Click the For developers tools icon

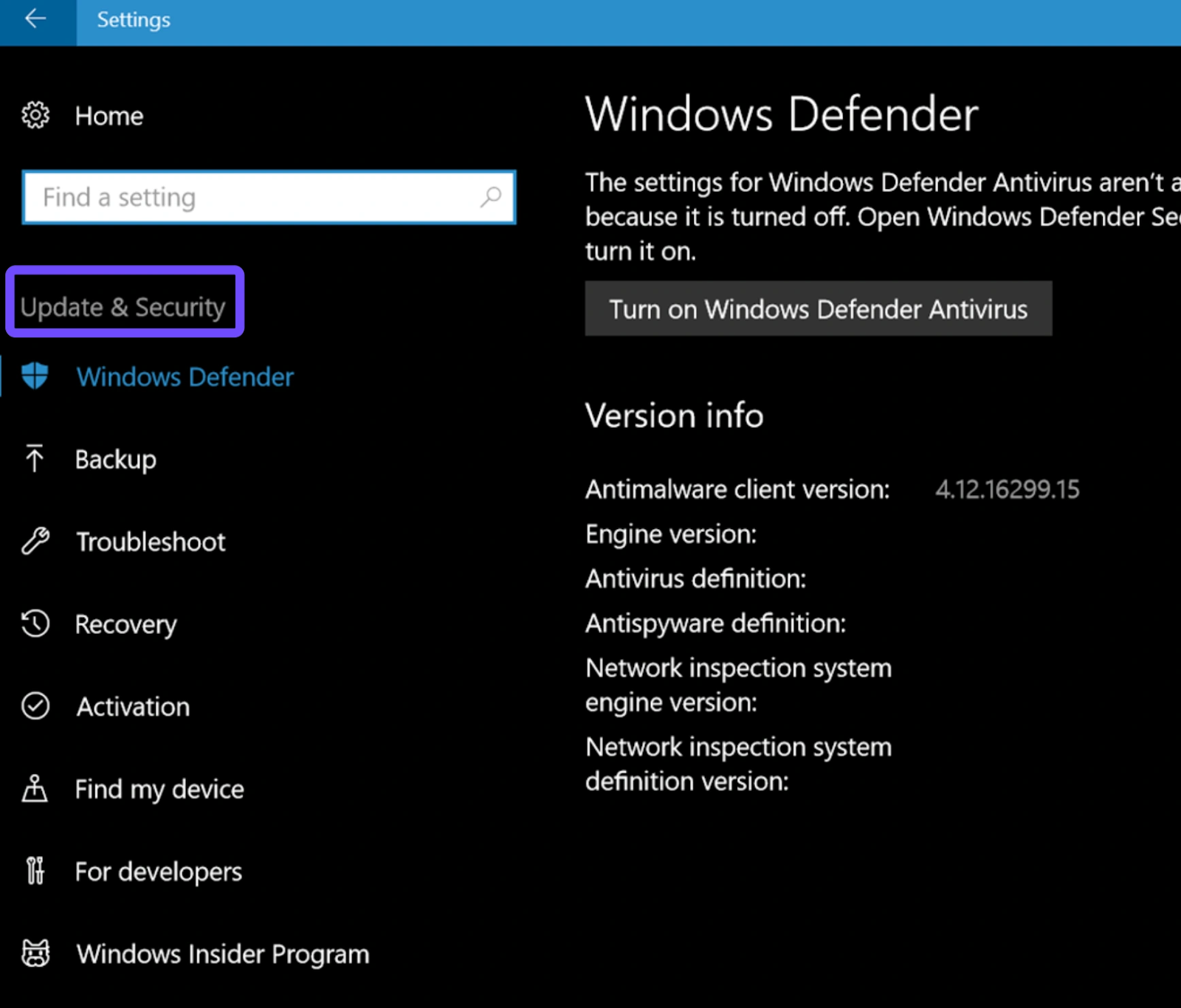point(35,871)
